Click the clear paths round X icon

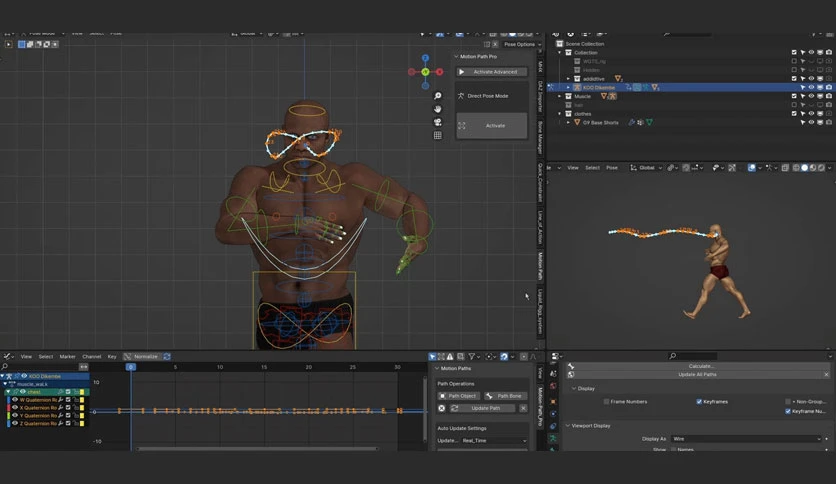click(441, 408)
